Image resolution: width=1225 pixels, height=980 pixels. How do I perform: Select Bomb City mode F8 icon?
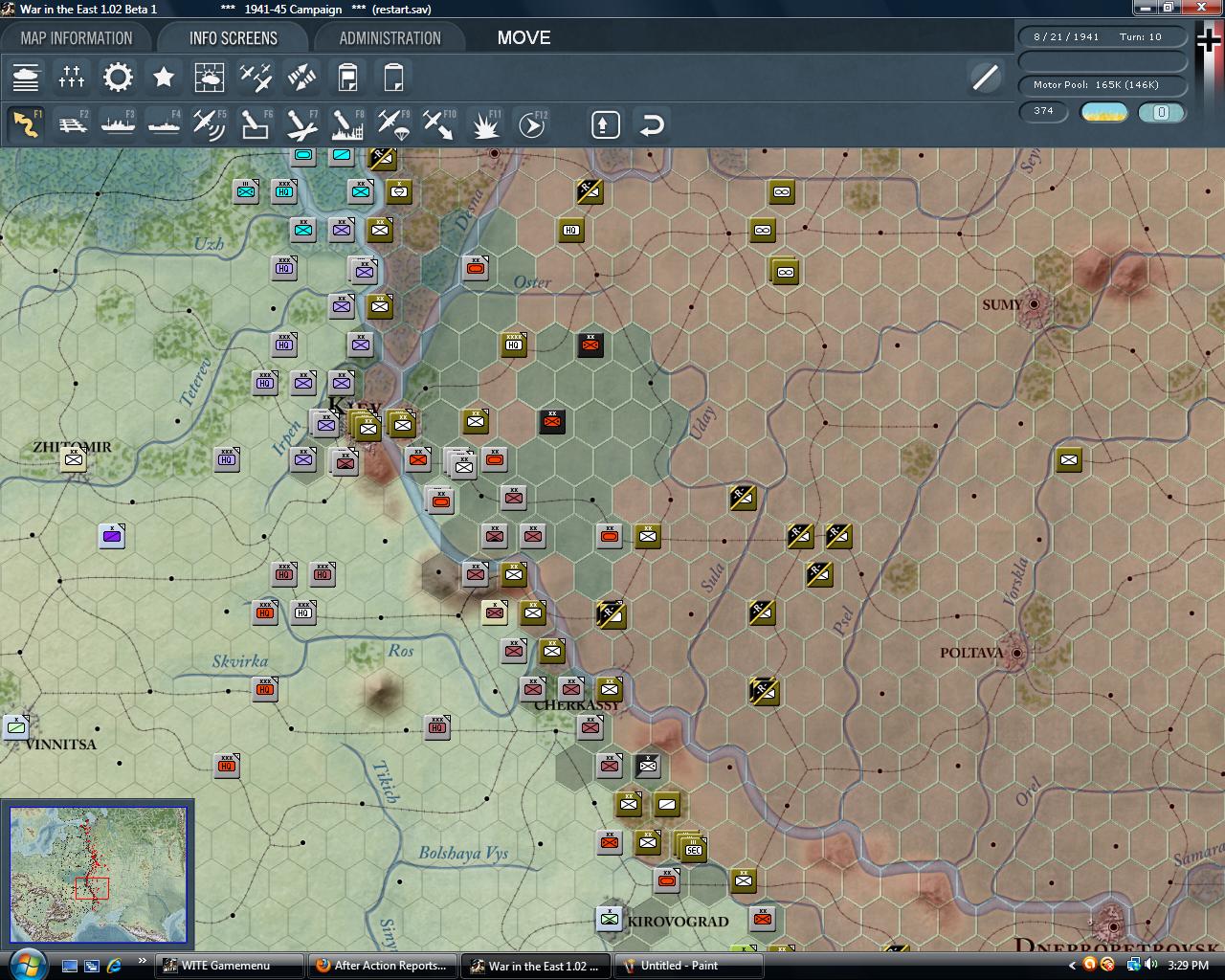click(347, 124)
